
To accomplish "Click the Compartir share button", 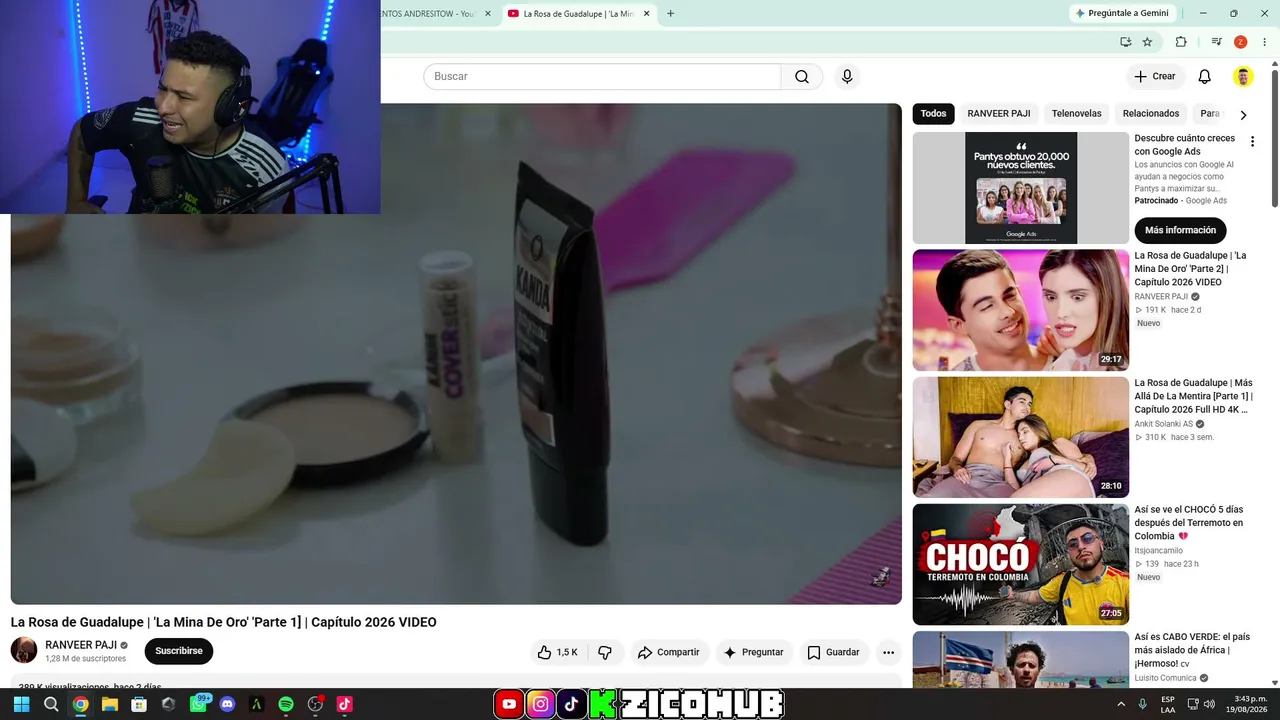I will (669, 652).
